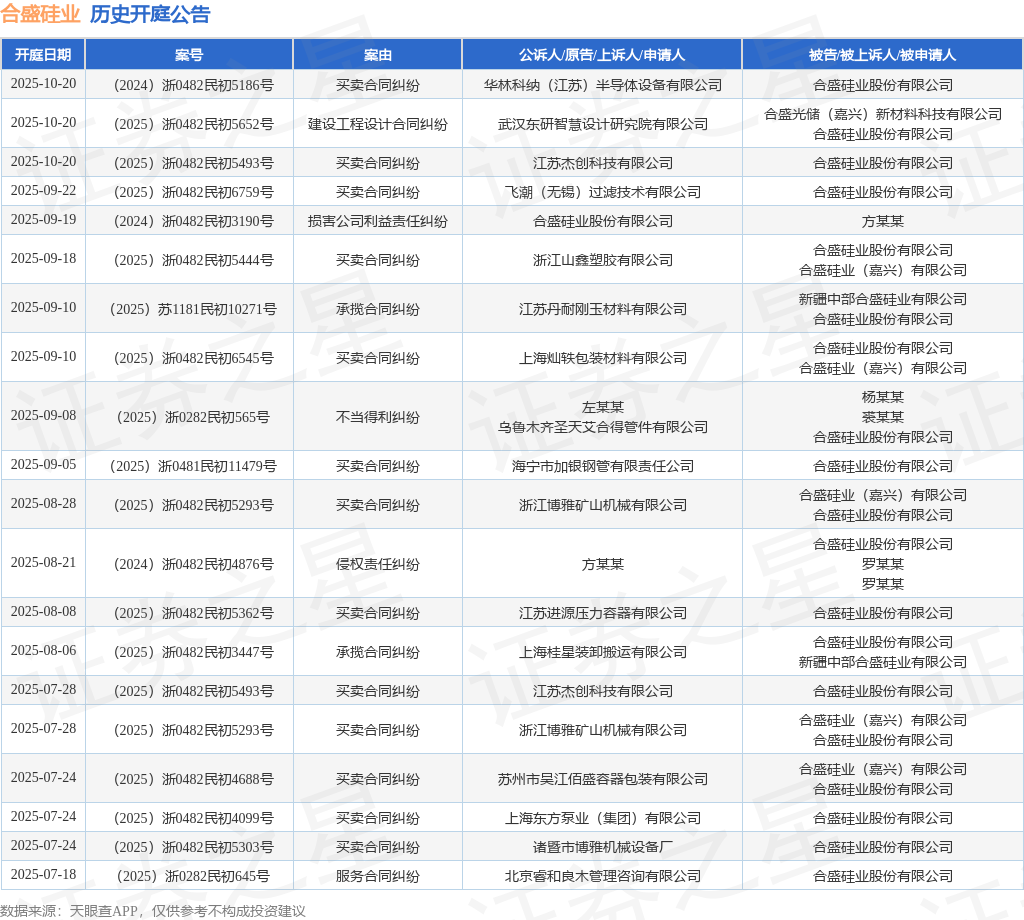Click case cause 服务合同纠纷

point(377,877)
